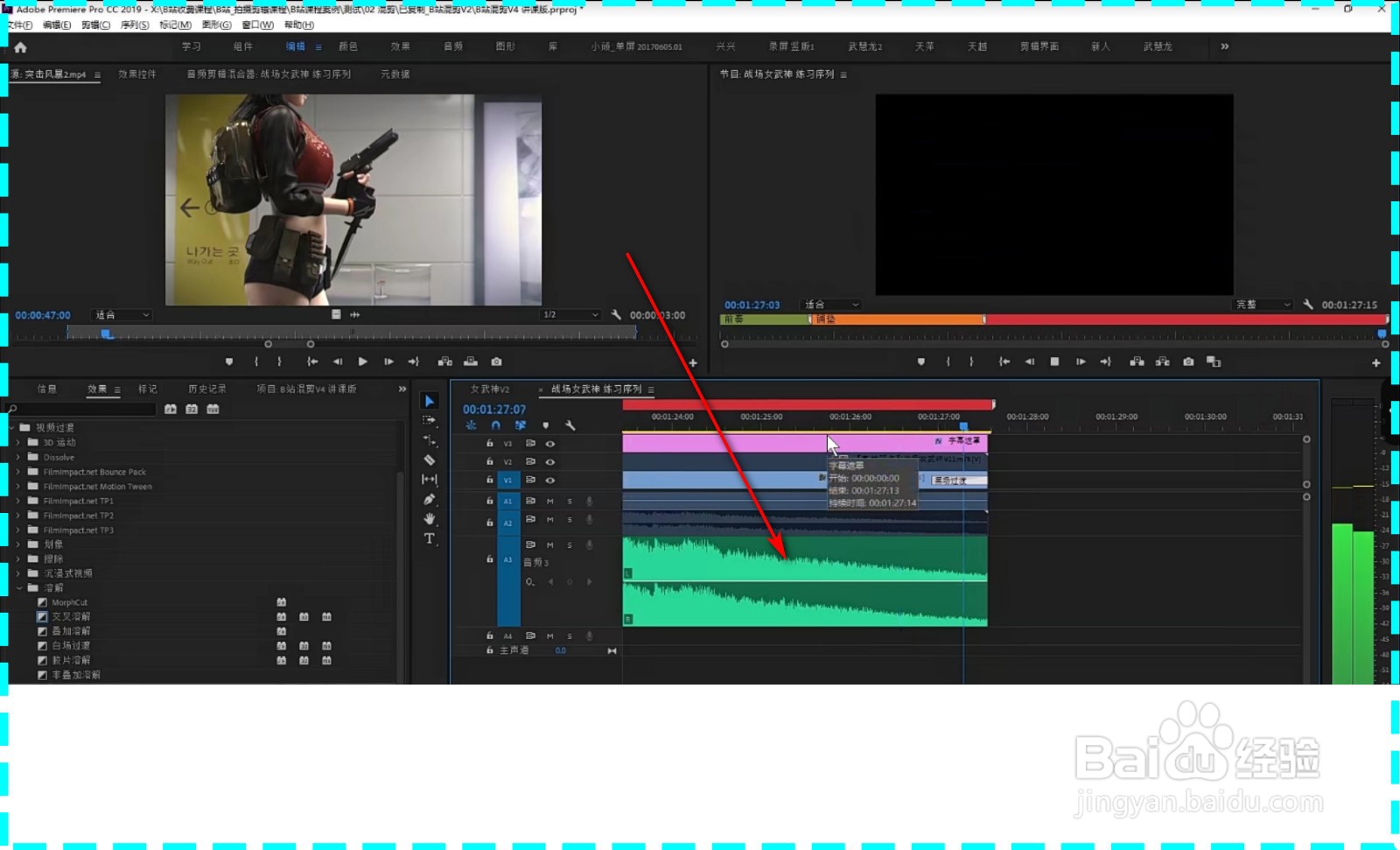Viewport: 1400px width, 850px height.
Task: Solo audio track A2
Action: click(x=570, y=520)
